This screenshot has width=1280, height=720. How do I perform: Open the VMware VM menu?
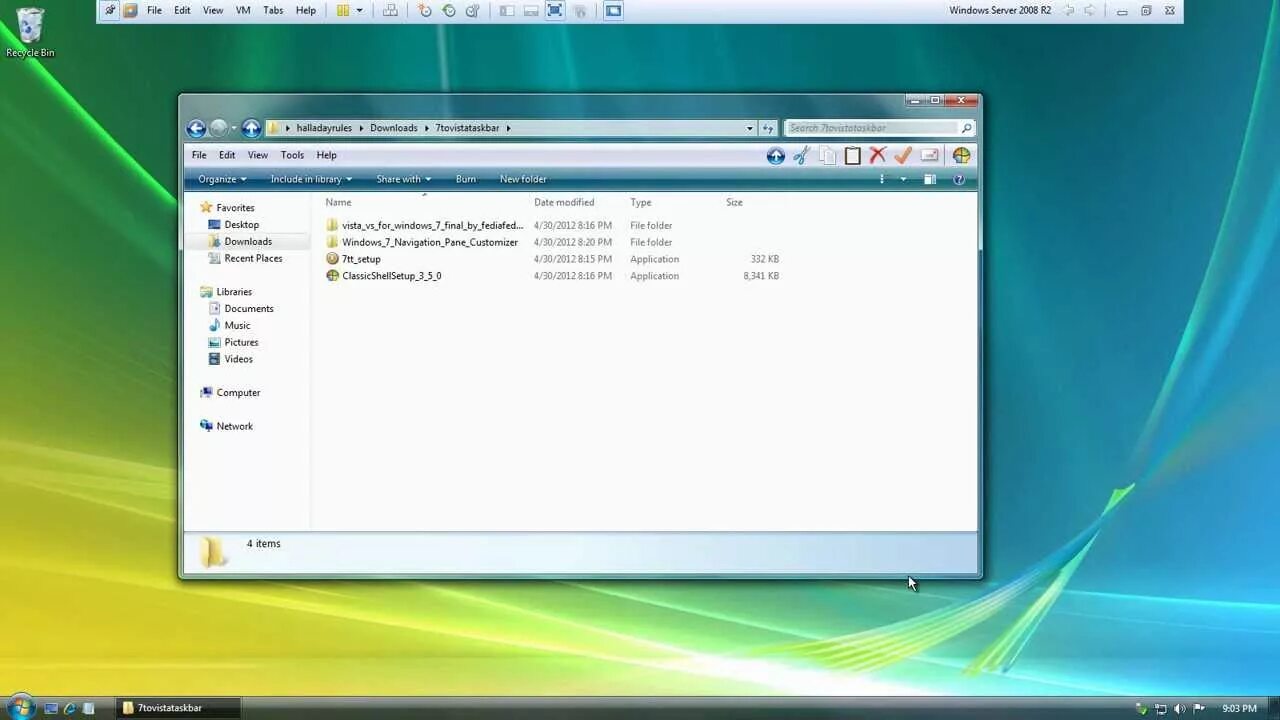point(243,10)
